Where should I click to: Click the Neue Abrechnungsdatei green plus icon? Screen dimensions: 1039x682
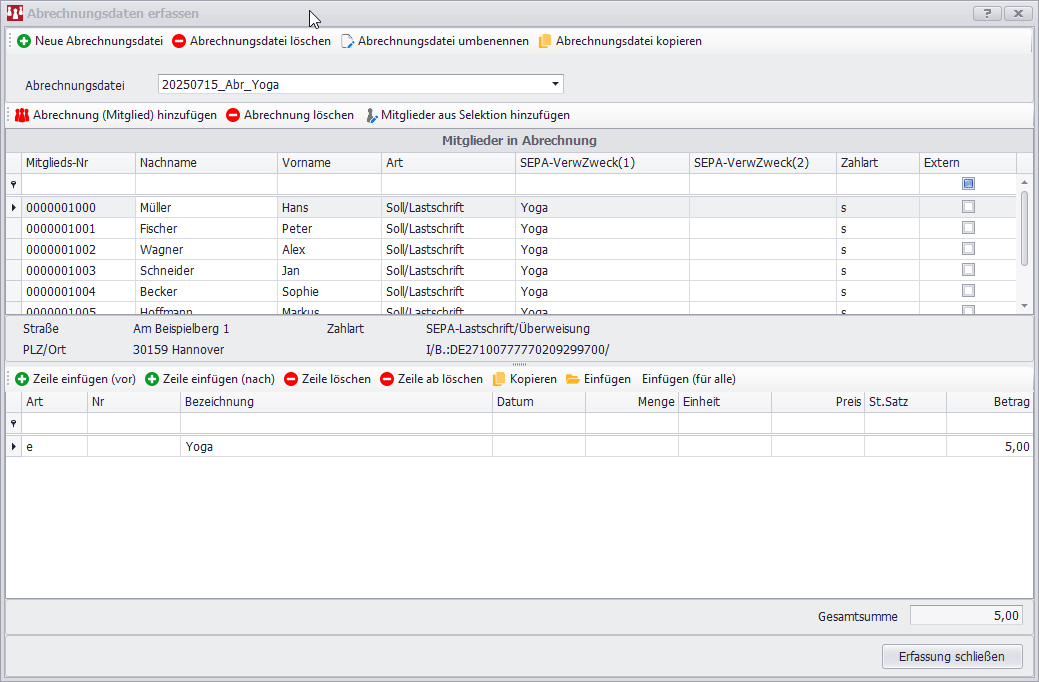24,42
